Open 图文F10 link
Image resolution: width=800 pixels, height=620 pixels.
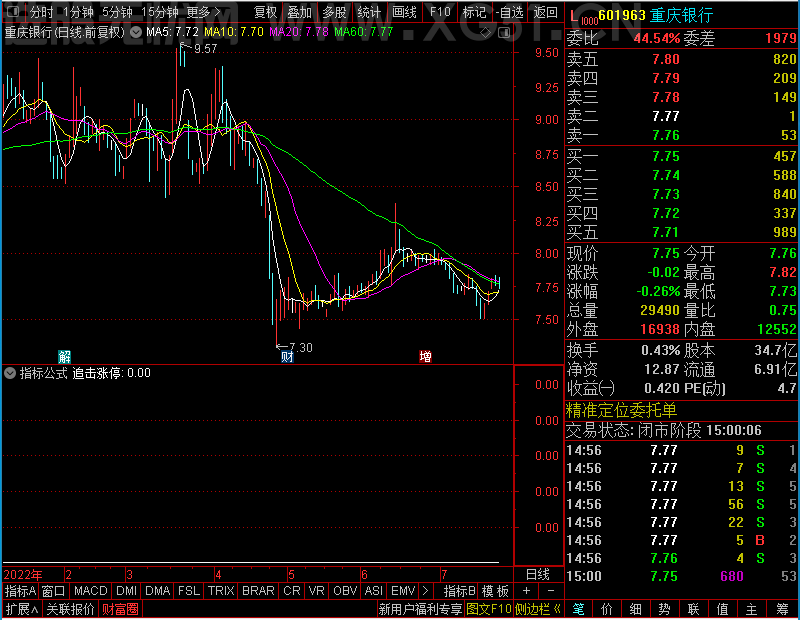pyautogui.click(x=489, y=609)
